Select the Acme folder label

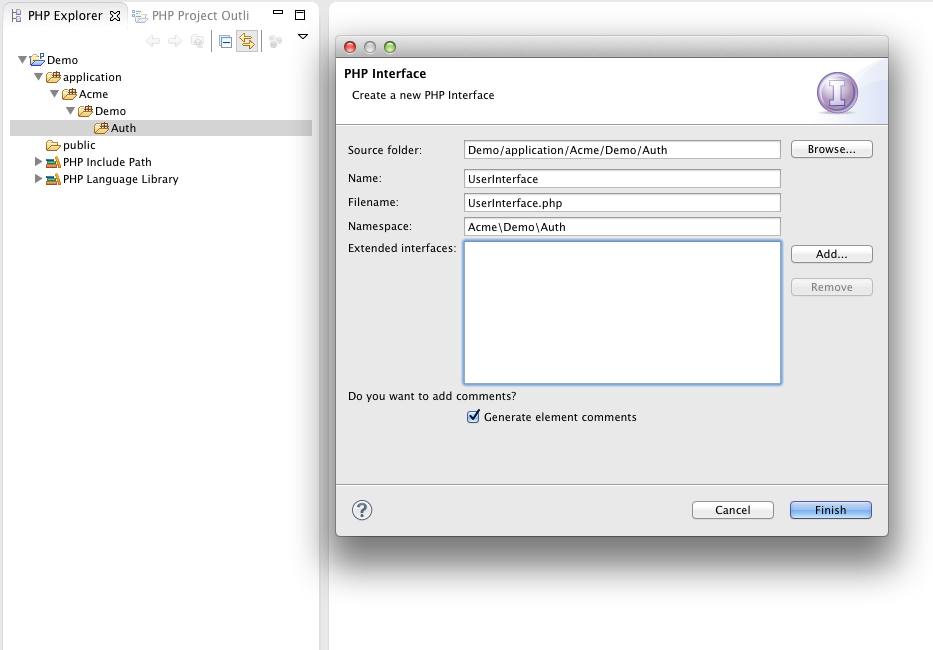[x=93, y=94]
